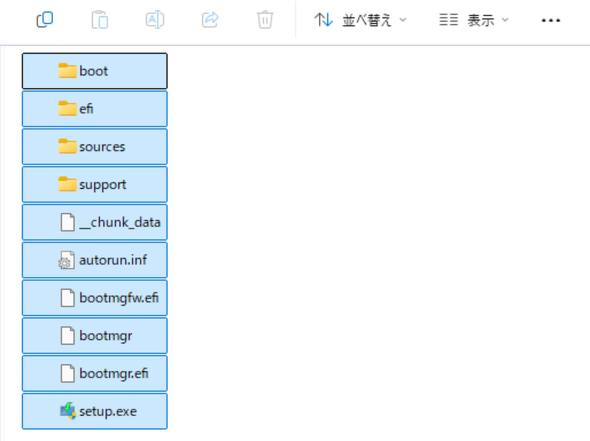Click the Share icon in toolbar

coord(210,20)
